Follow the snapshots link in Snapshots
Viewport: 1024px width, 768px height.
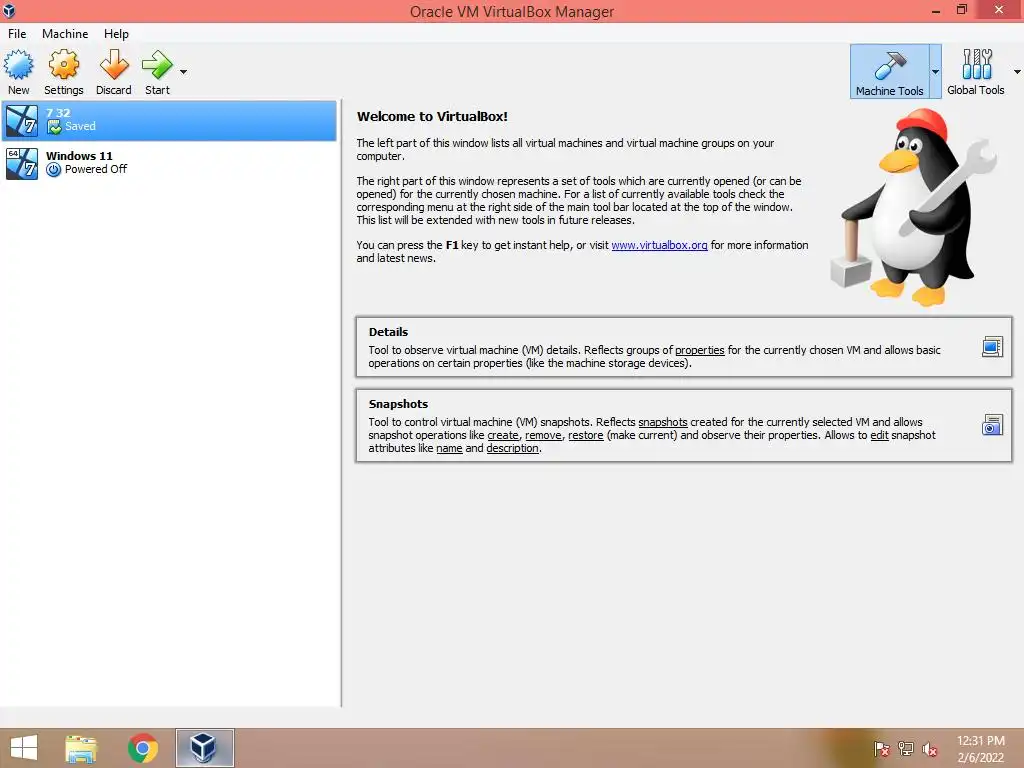point(662,422)
